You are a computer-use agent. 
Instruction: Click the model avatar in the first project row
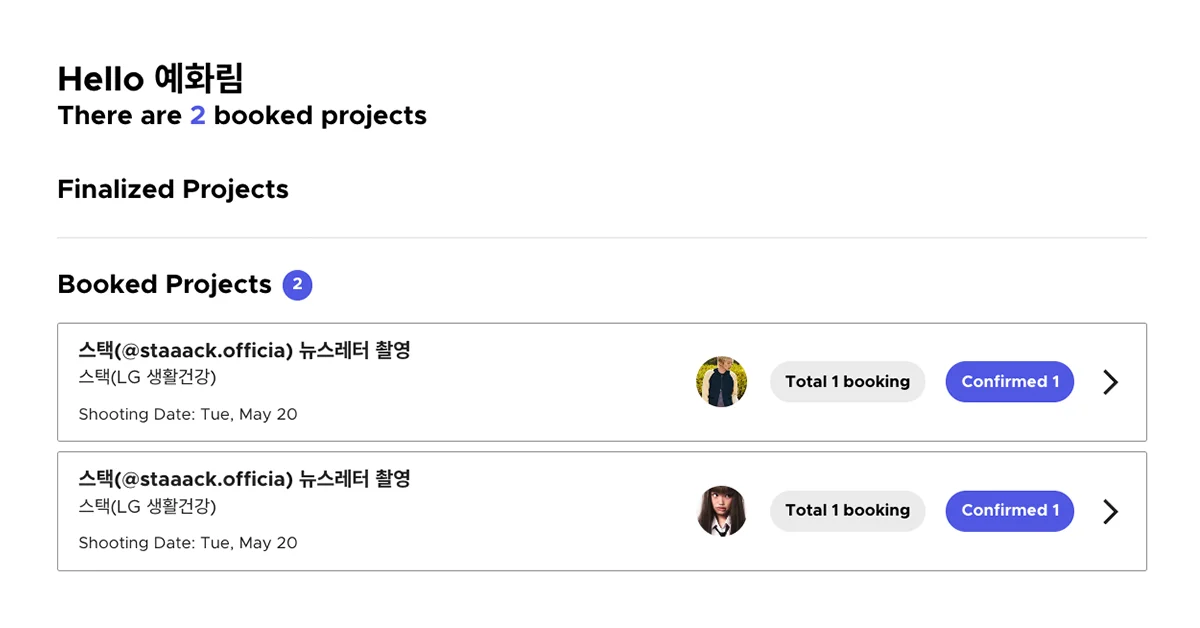point(721,382)
